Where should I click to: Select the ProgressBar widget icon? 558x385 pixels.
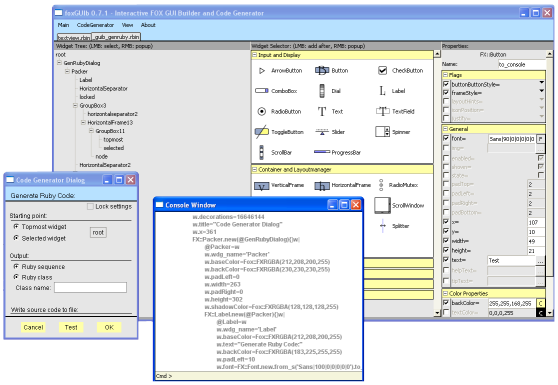point(322,152)
